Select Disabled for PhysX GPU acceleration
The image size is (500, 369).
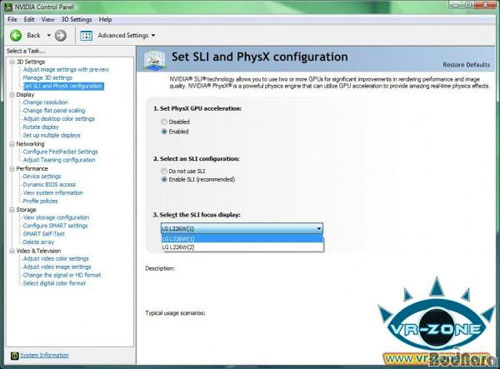164,122
